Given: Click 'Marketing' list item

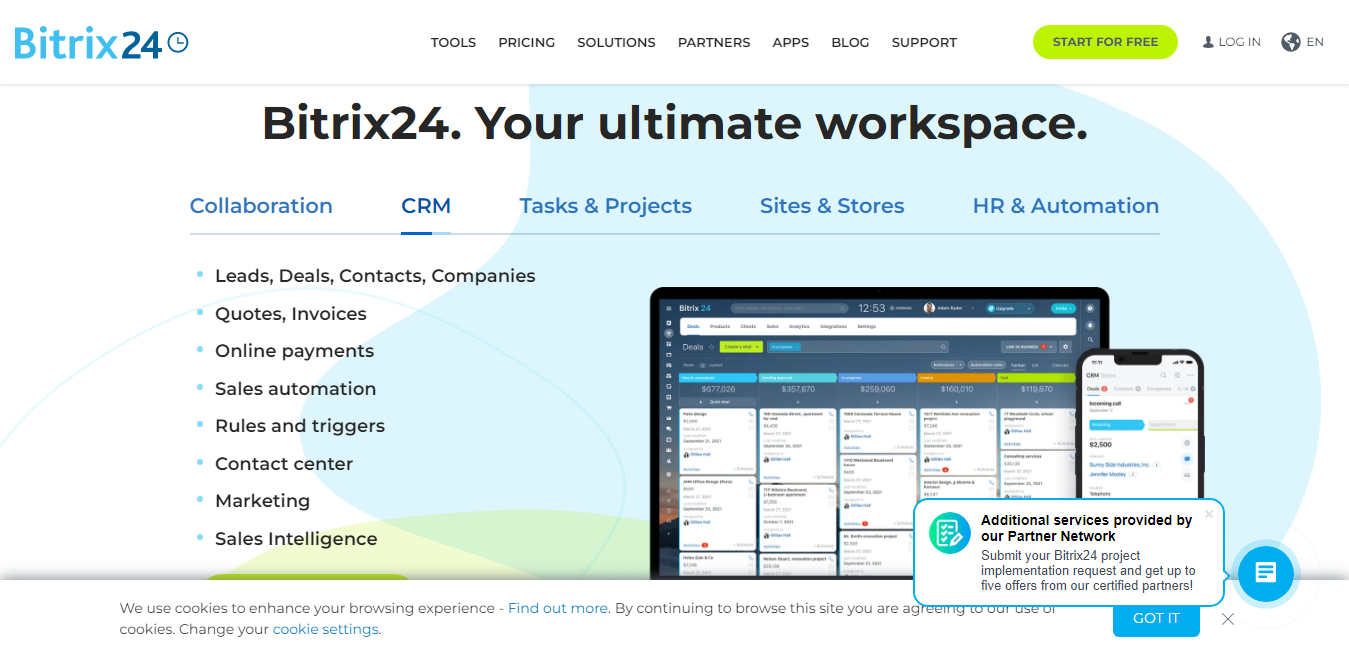Looking at the screenshot, I should (x=263, y=501).
